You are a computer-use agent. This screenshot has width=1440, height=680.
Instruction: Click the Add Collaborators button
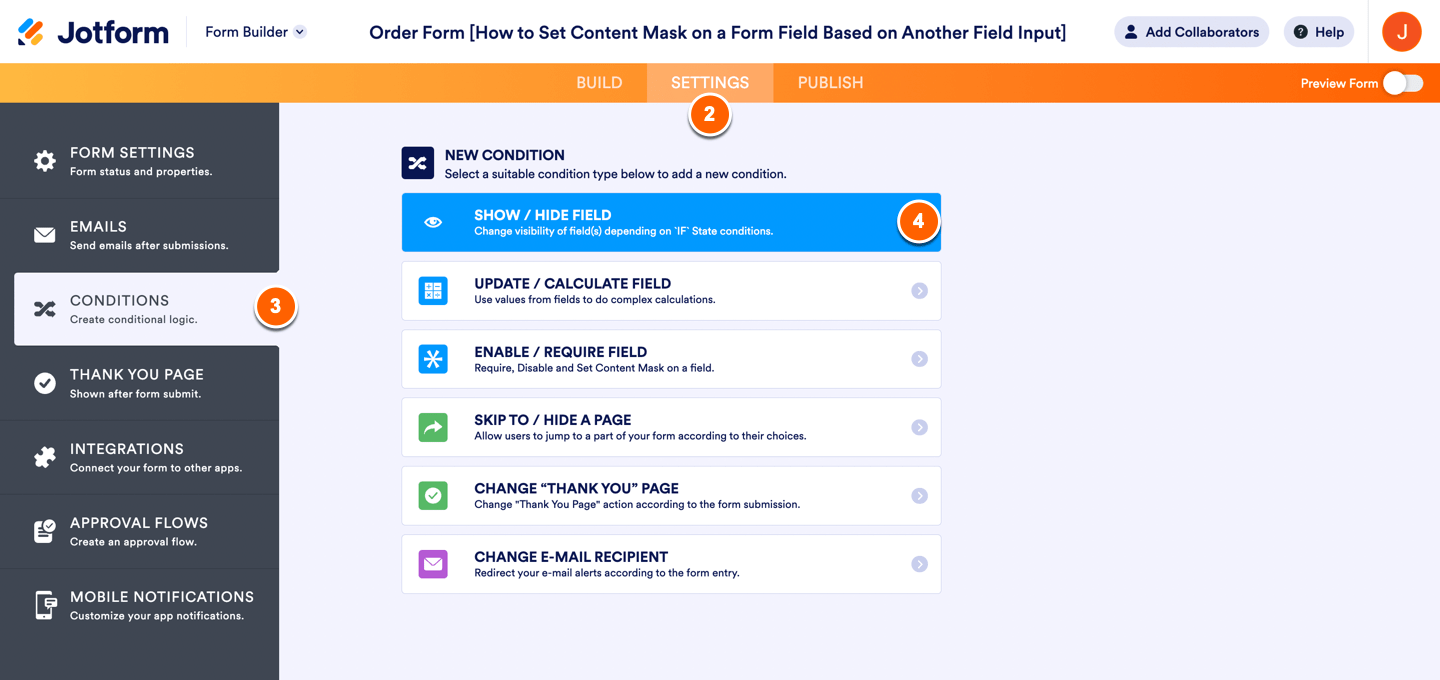1191,32
